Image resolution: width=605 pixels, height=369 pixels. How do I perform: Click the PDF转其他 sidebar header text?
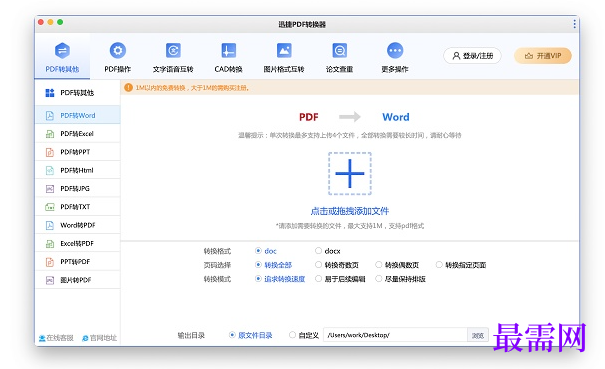tap(77, 93)
